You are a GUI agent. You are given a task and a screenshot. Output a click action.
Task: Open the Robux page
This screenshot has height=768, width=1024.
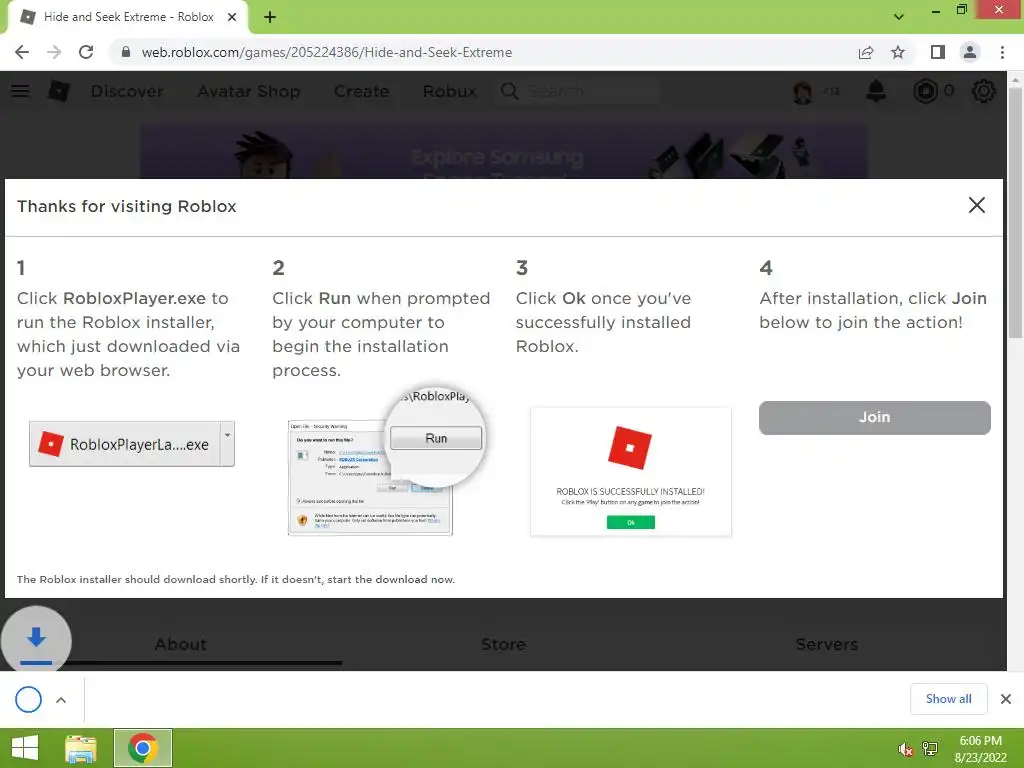(x=449, y=91)
